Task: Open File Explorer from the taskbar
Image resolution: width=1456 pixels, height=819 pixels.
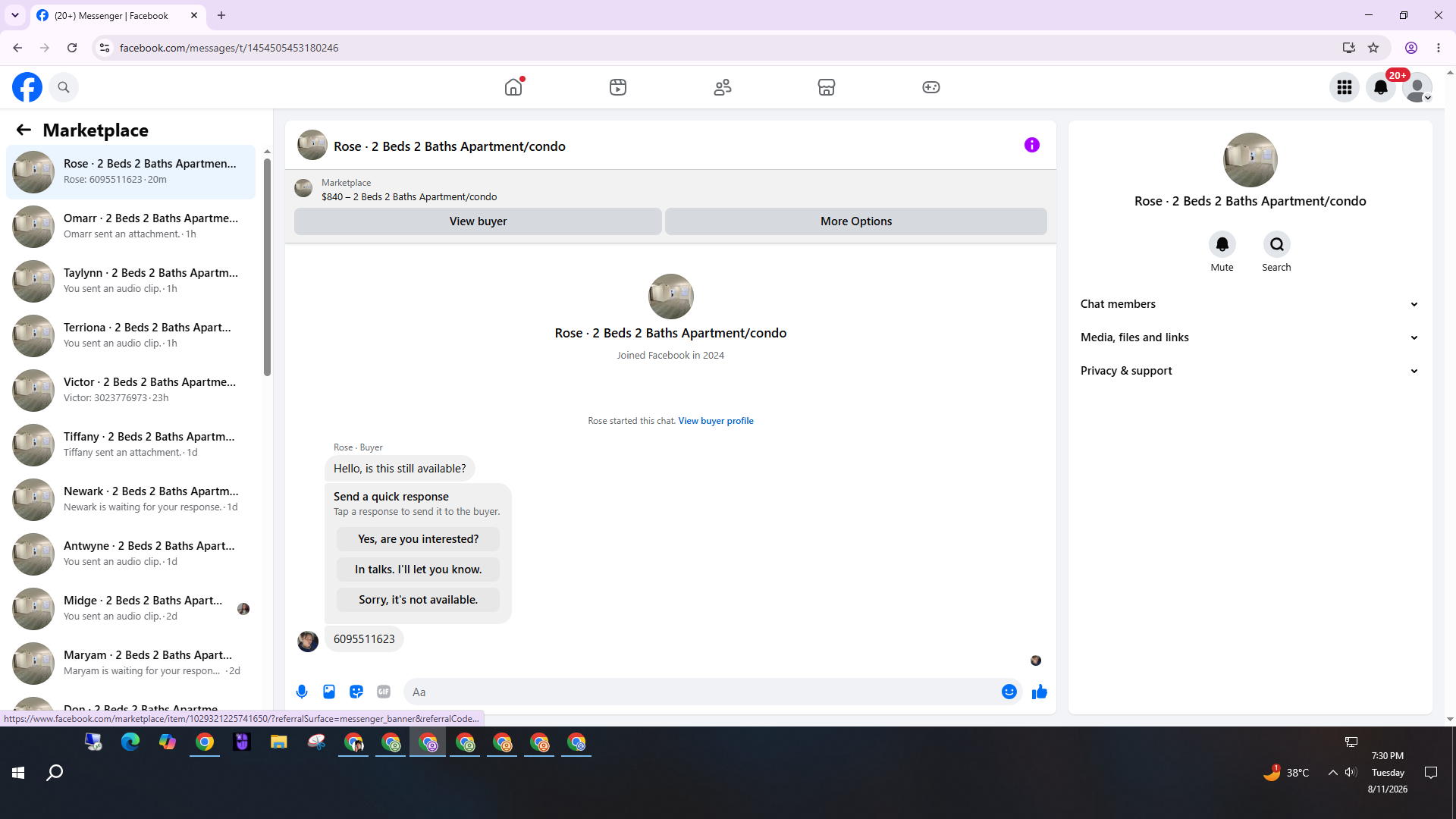Action: tap(279, 742)
